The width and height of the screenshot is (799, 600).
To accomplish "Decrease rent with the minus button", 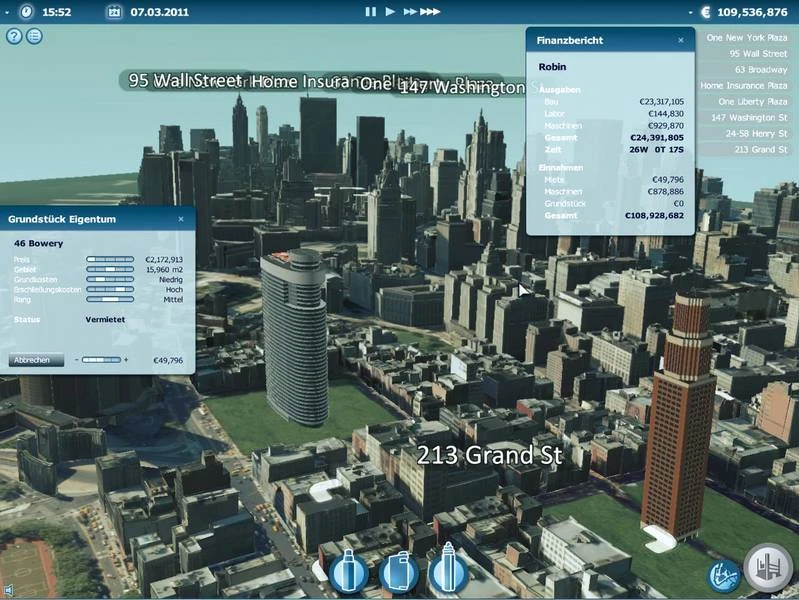I will coord(76,360).
